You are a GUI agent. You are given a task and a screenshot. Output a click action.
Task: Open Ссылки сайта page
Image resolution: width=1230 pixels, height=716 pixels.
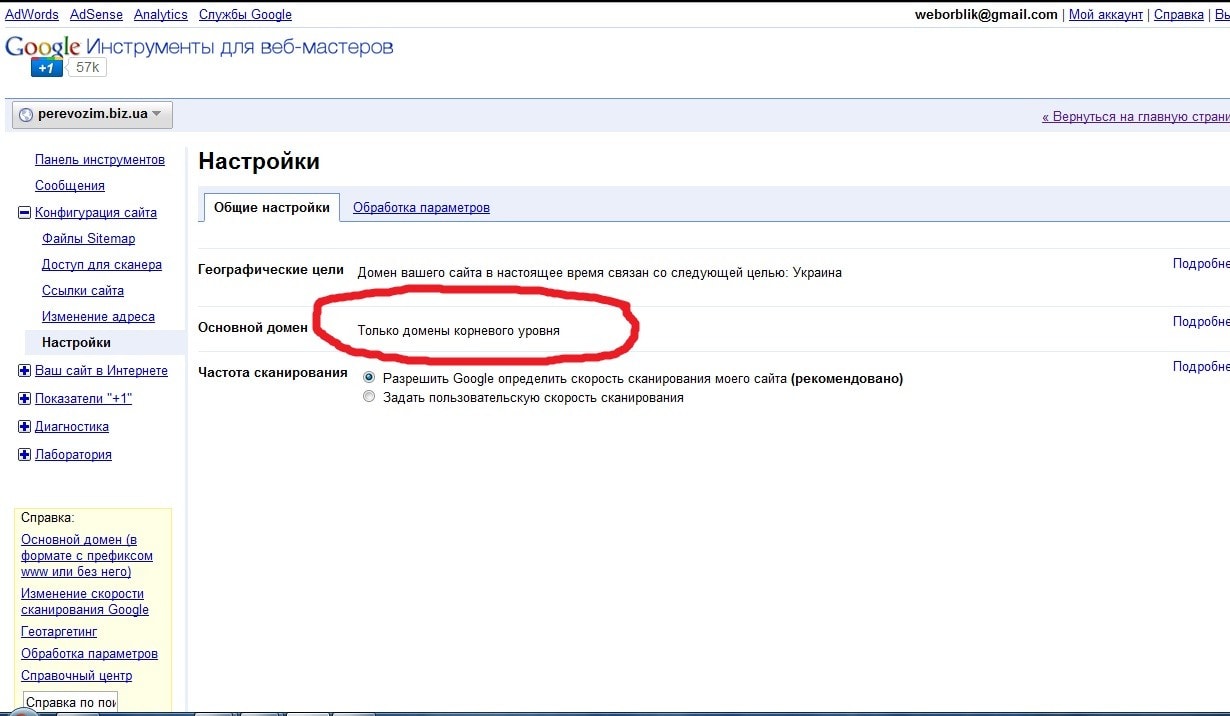pos(83,291)
